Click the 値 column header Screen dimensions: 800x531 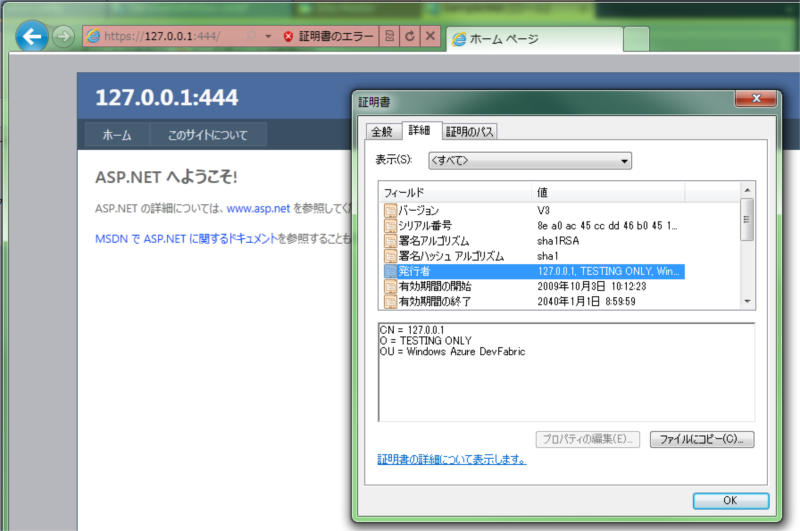[608, 193]
